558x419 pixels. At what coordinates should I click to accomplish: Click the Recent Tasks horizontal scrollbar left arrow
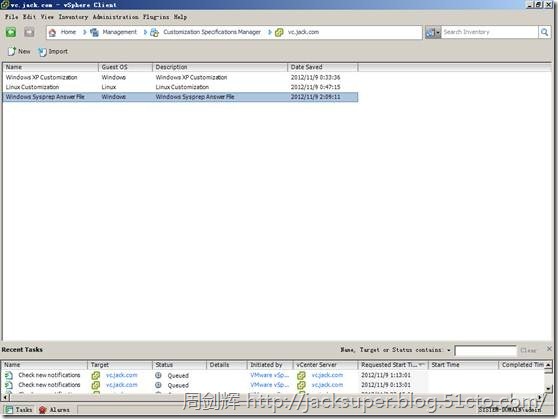point(5,397)
